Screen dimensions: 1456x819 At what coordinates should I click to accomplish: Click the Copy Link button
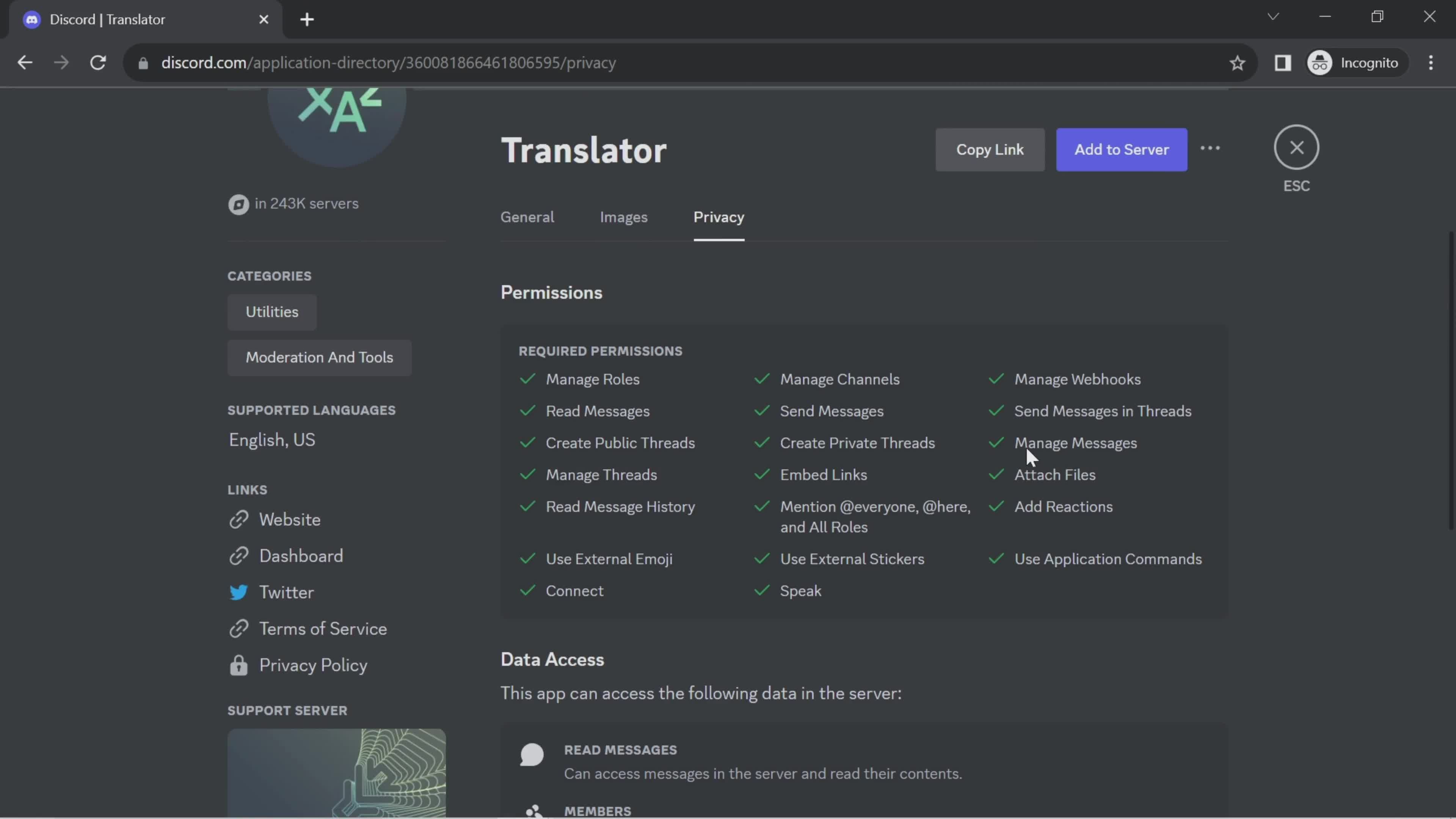pos(990,150)
